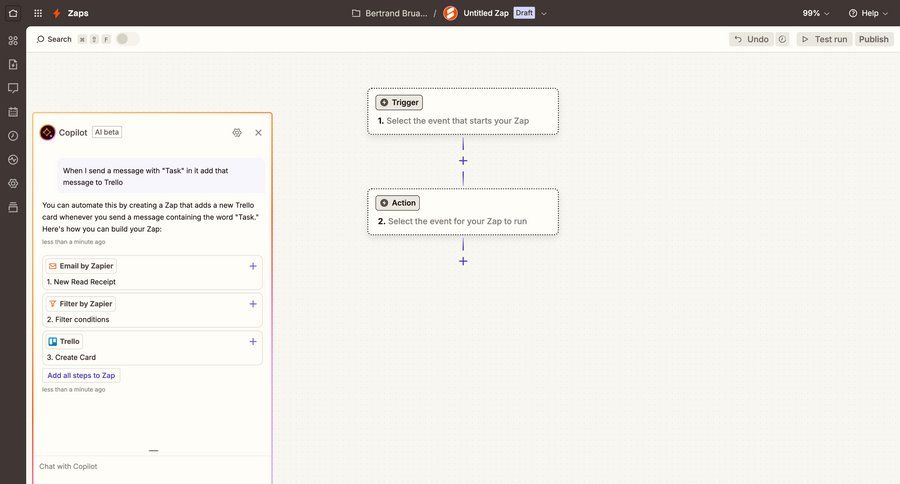Add Filter by Zapier step with plus

pyautogui.click(x=253, y=304)
